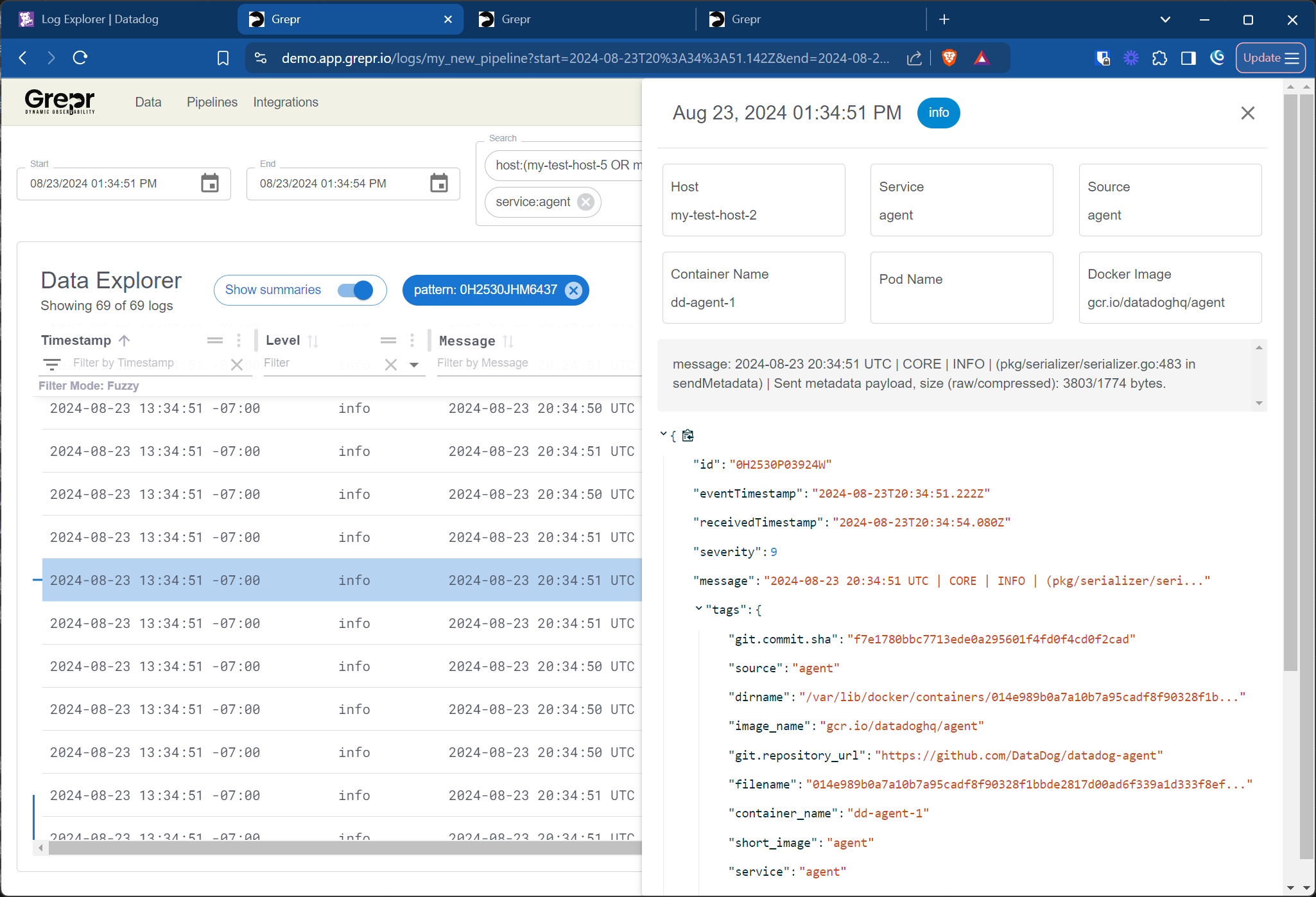Viewport: 1316px width, 897px height.
Task: Focus the Filter by Message input
Action: pyautogui.click(x=539, y=363)
